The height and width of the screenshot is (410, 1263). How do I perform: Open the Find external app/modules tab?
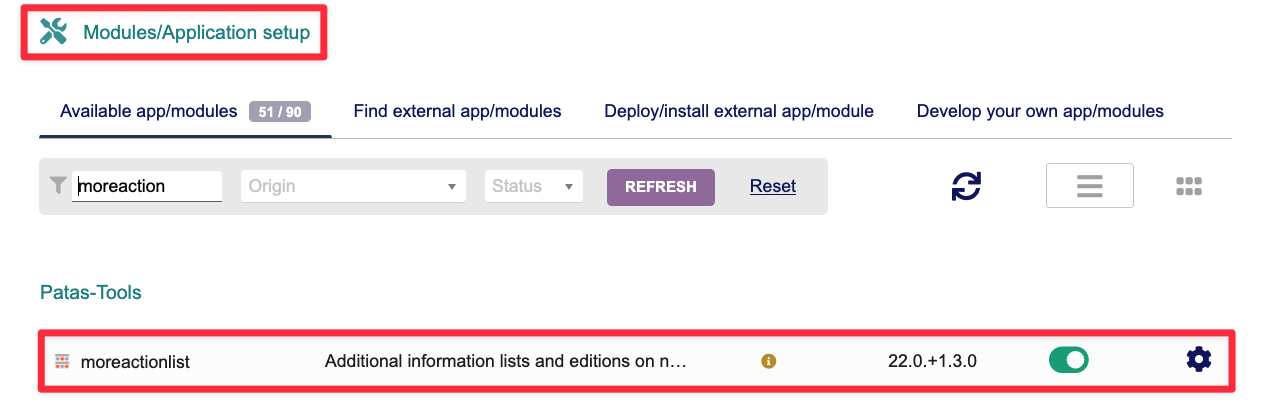[x=457, y=111]
